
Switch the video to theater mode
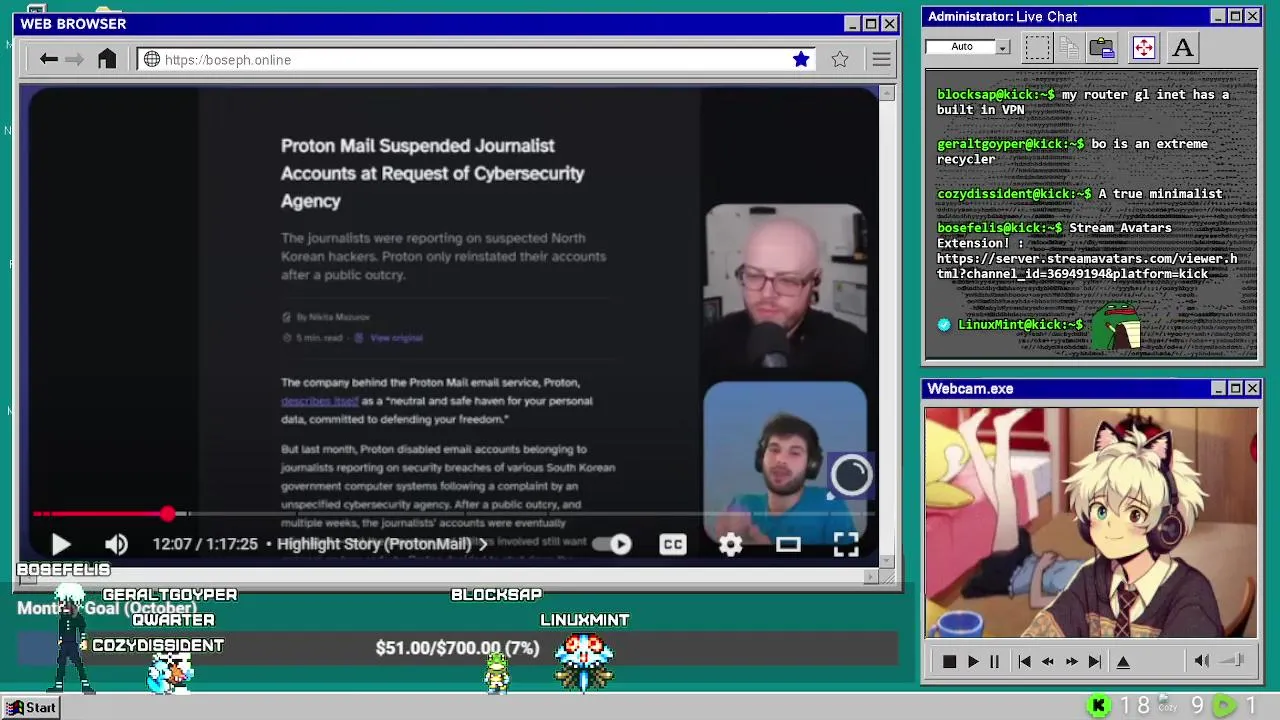pos(788,544)
